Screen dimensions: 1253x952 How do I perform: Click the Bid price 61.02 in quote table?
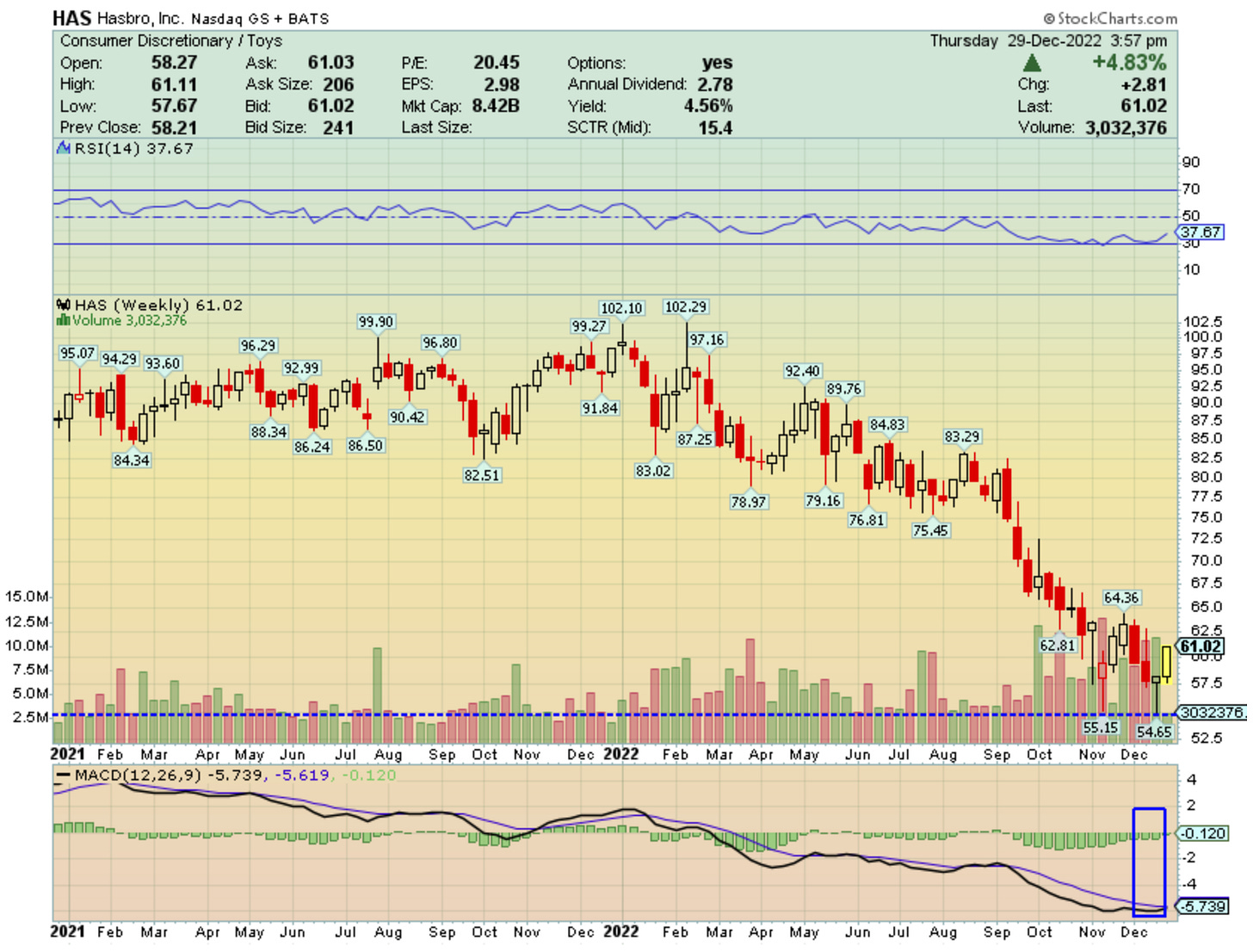pos(331,106)
